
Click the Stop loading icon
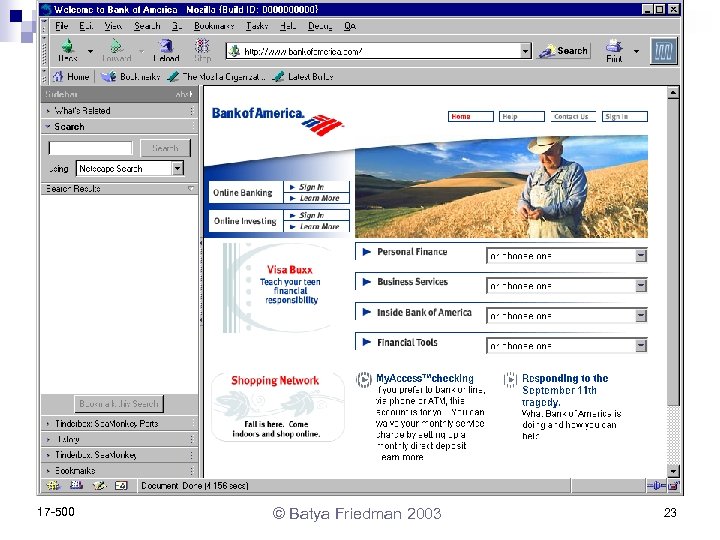pyautogui.click(x=202, y=46)
